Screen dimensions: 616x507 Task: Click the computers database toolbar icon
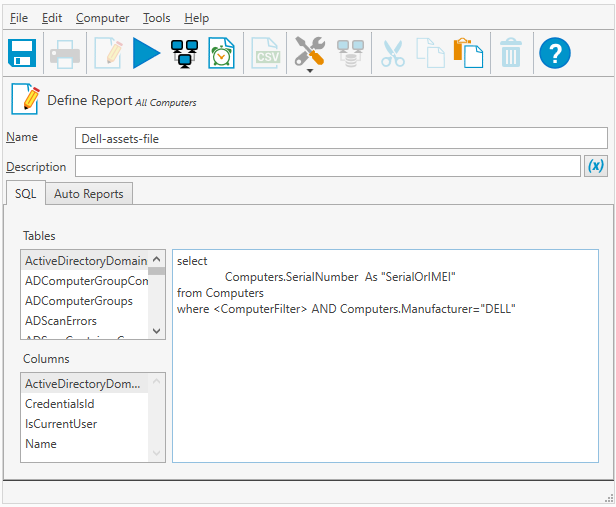tap(350, 53)
